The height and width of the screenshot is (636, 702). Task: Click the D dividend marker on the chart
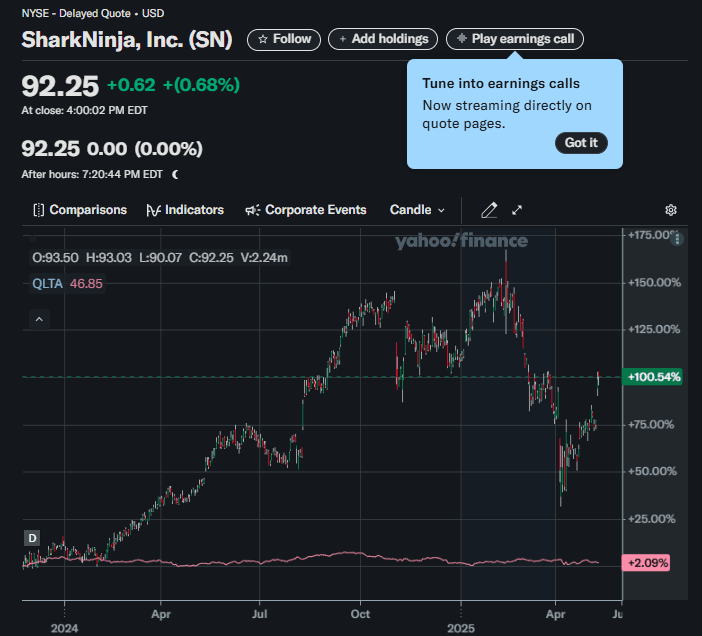click(x=32, y=538)
